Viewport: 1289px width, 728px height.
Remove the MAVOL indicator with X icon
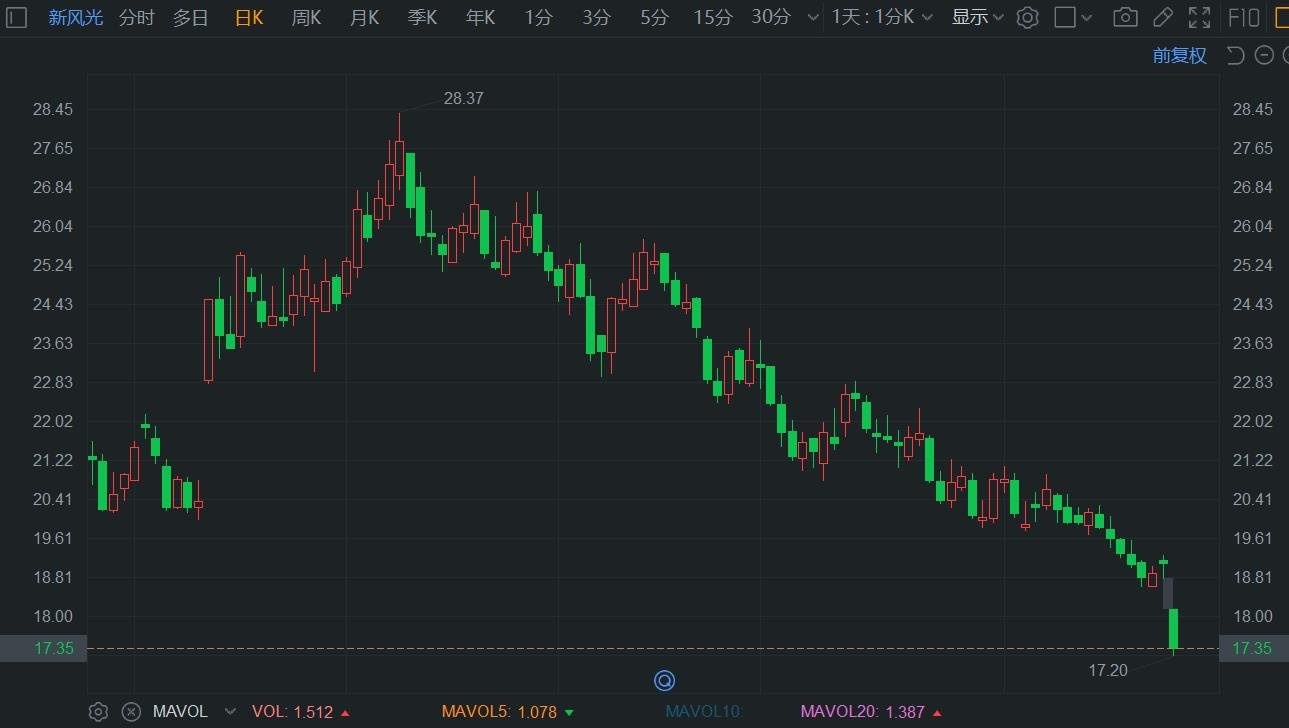click(131, 712)
